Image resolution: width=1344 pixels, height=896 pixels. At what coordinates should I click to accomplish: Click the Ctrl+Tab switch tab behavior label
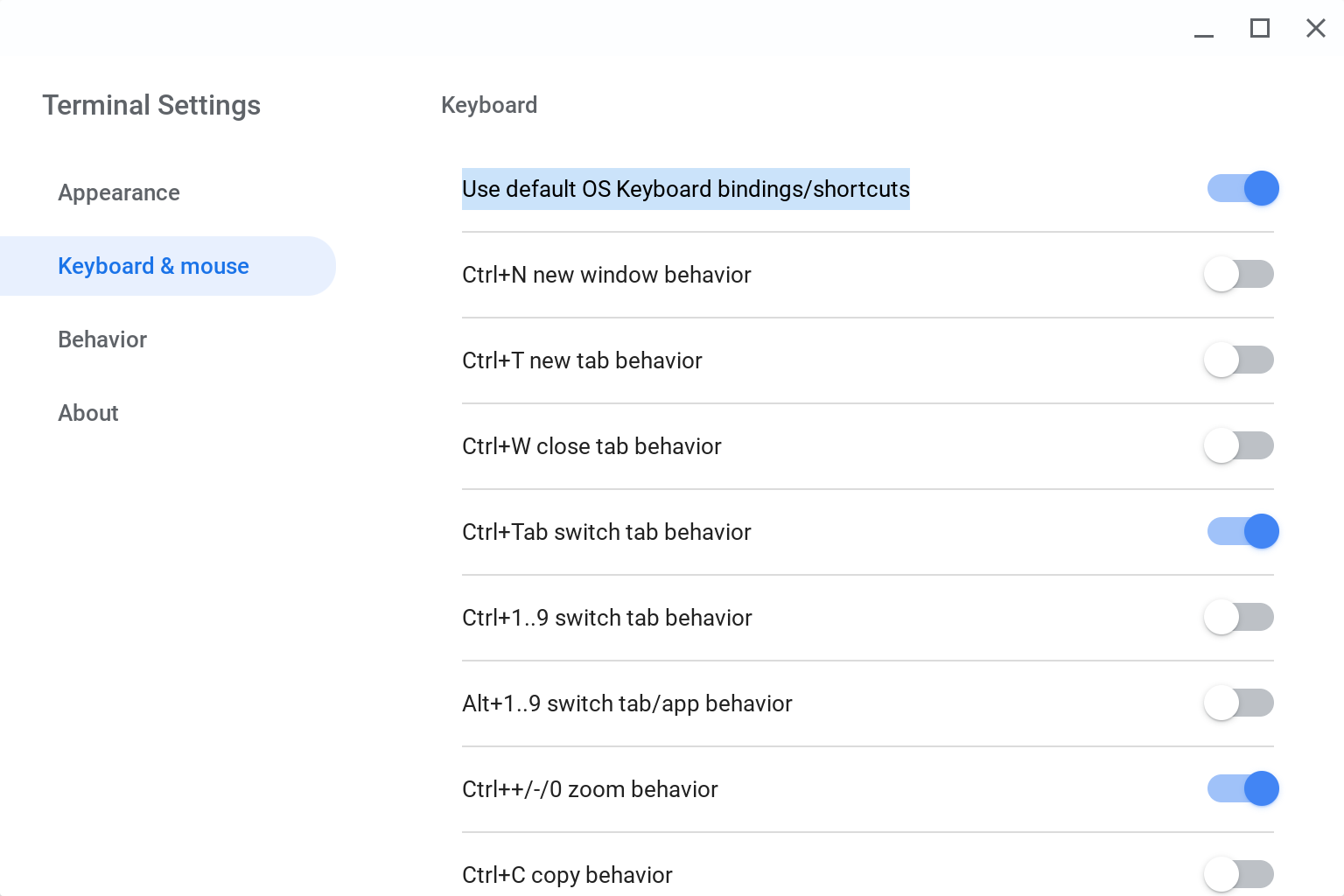coord(606,532)
